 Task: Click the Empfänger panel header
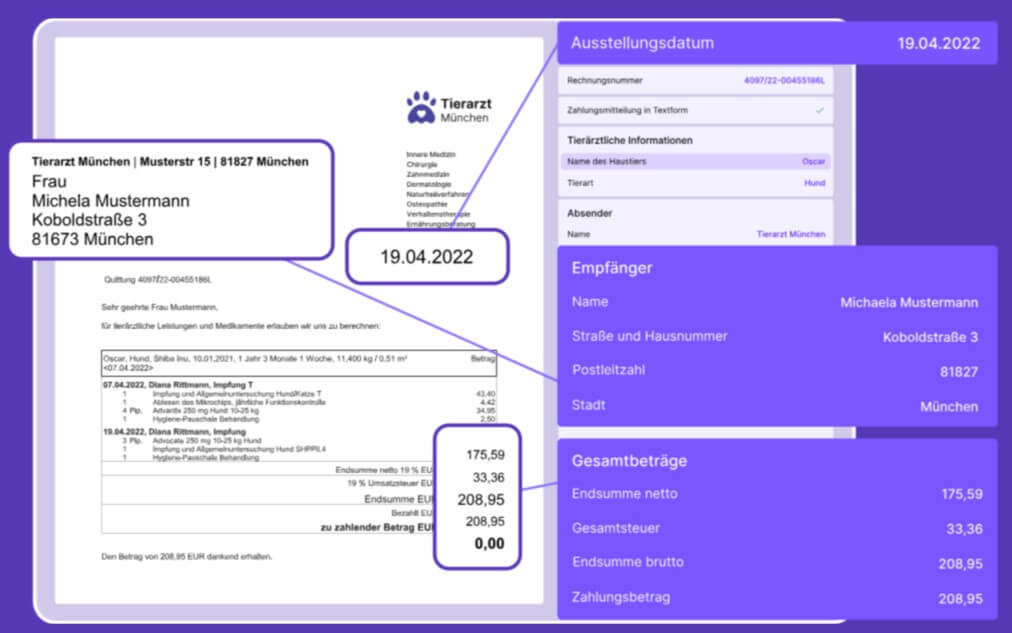tap(613, 268)
